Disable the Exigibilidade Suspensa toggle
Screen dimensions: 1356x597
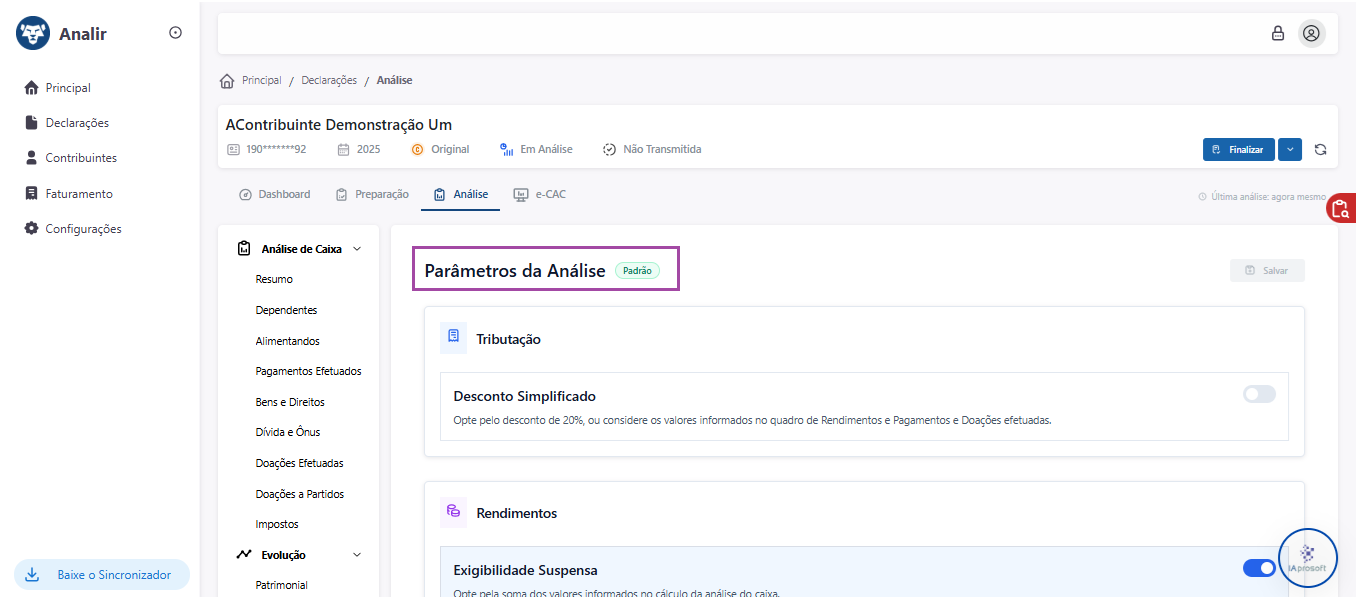(x=1259, y=568)
